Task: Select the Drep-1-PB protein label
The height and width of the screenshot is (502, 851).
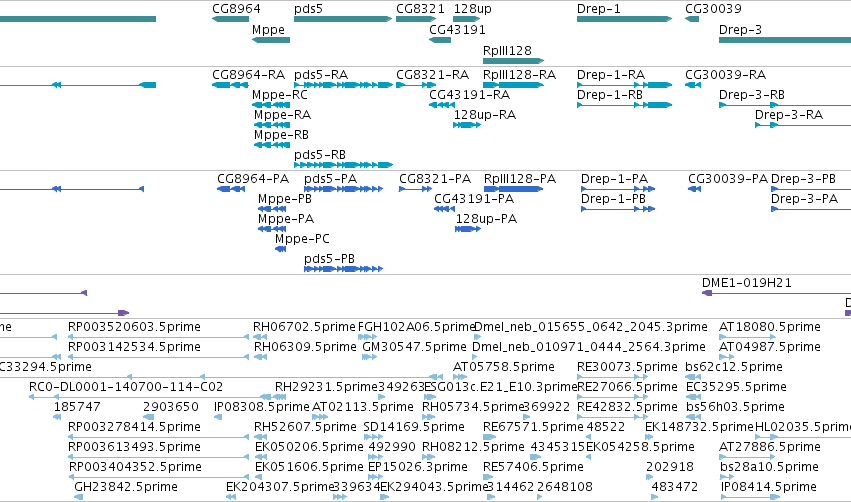Action: click(x=613, y=199)
